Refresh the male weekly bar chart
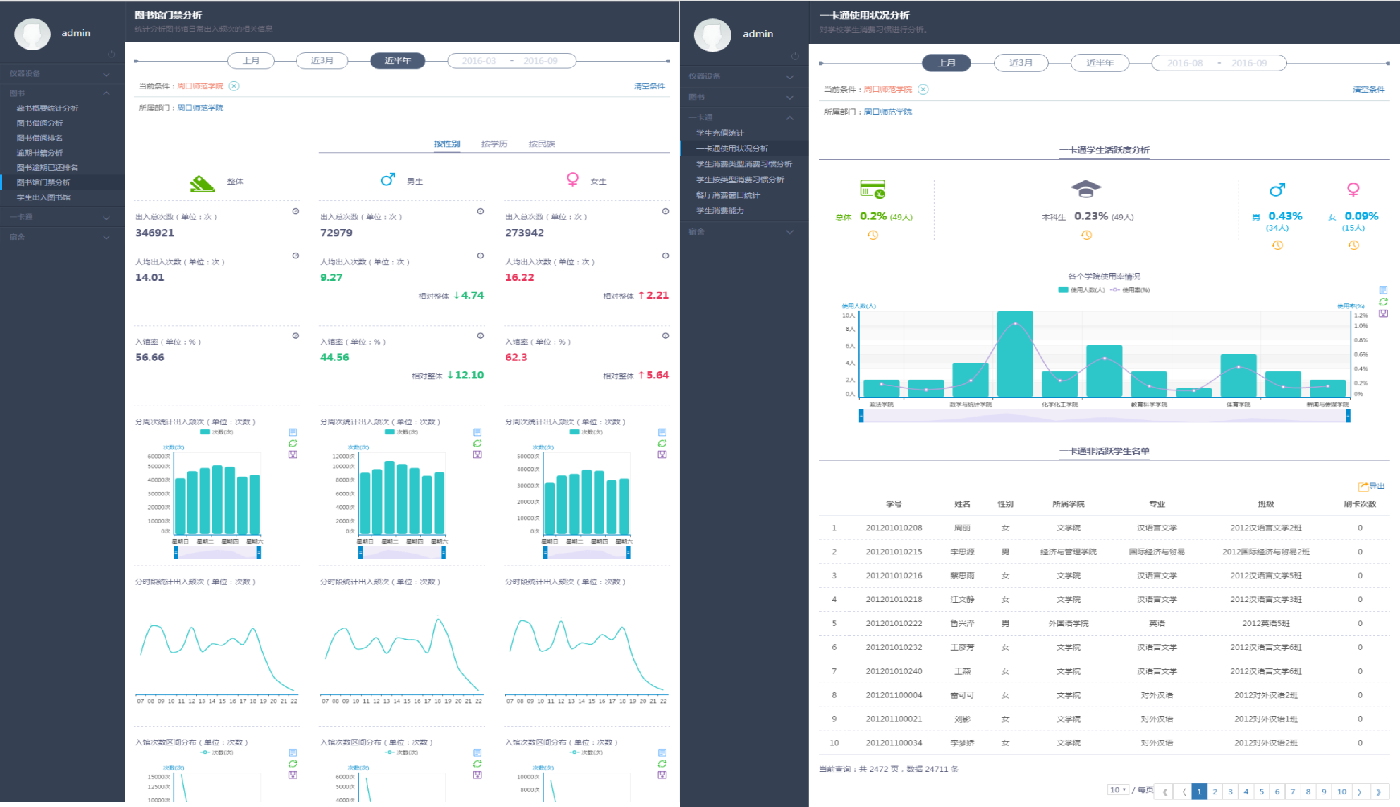The height and width of the screenshot is (807, 1400). pyautogui.click(x=478, y=443)
